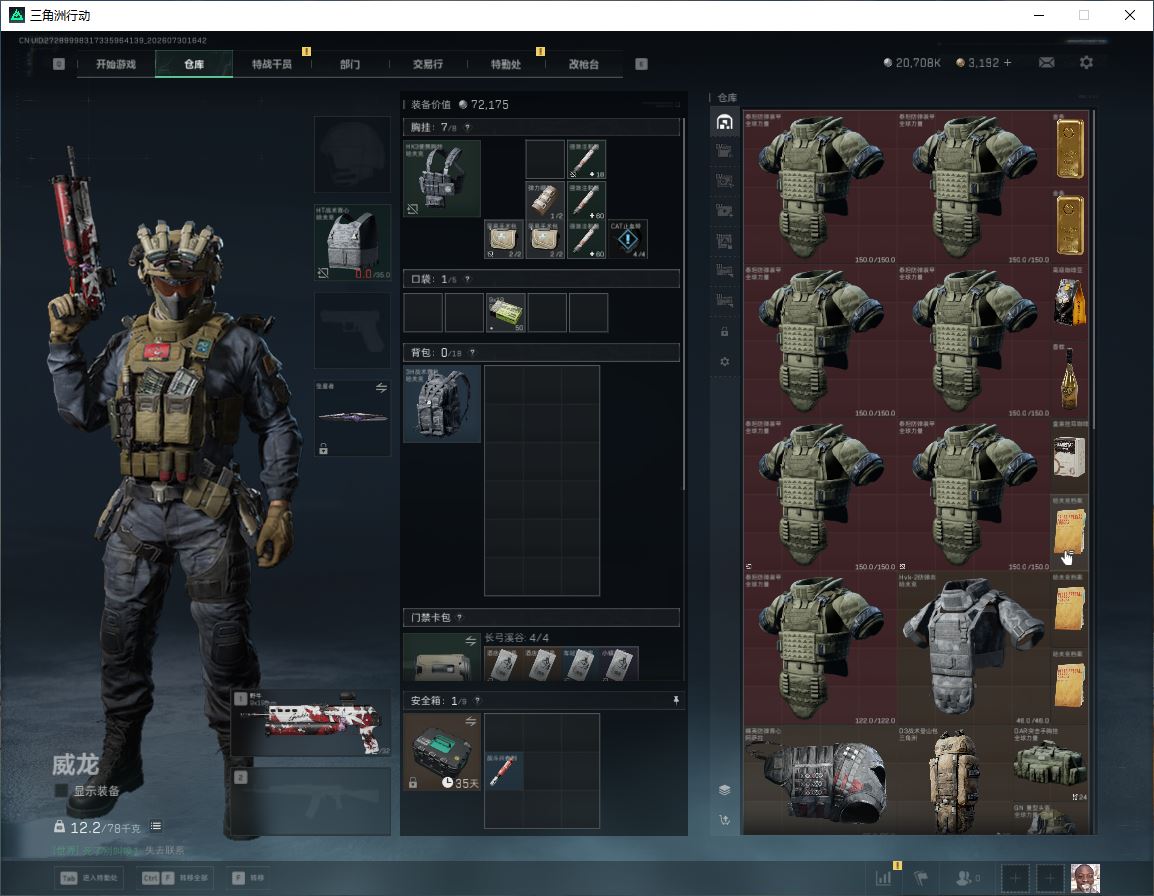Select the warehouse home category icon
This screenshot has width=1154, height=896.
click(724, 121)
